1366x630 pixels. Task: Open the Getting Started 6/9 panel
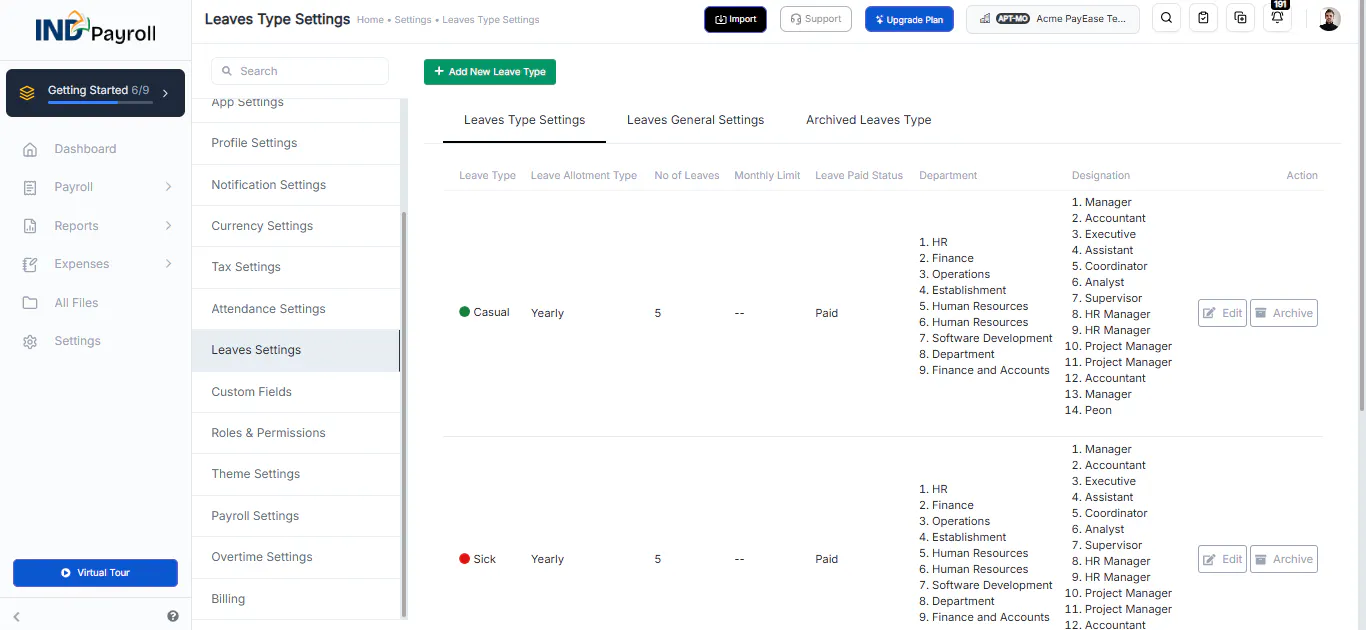click(96, 93)
